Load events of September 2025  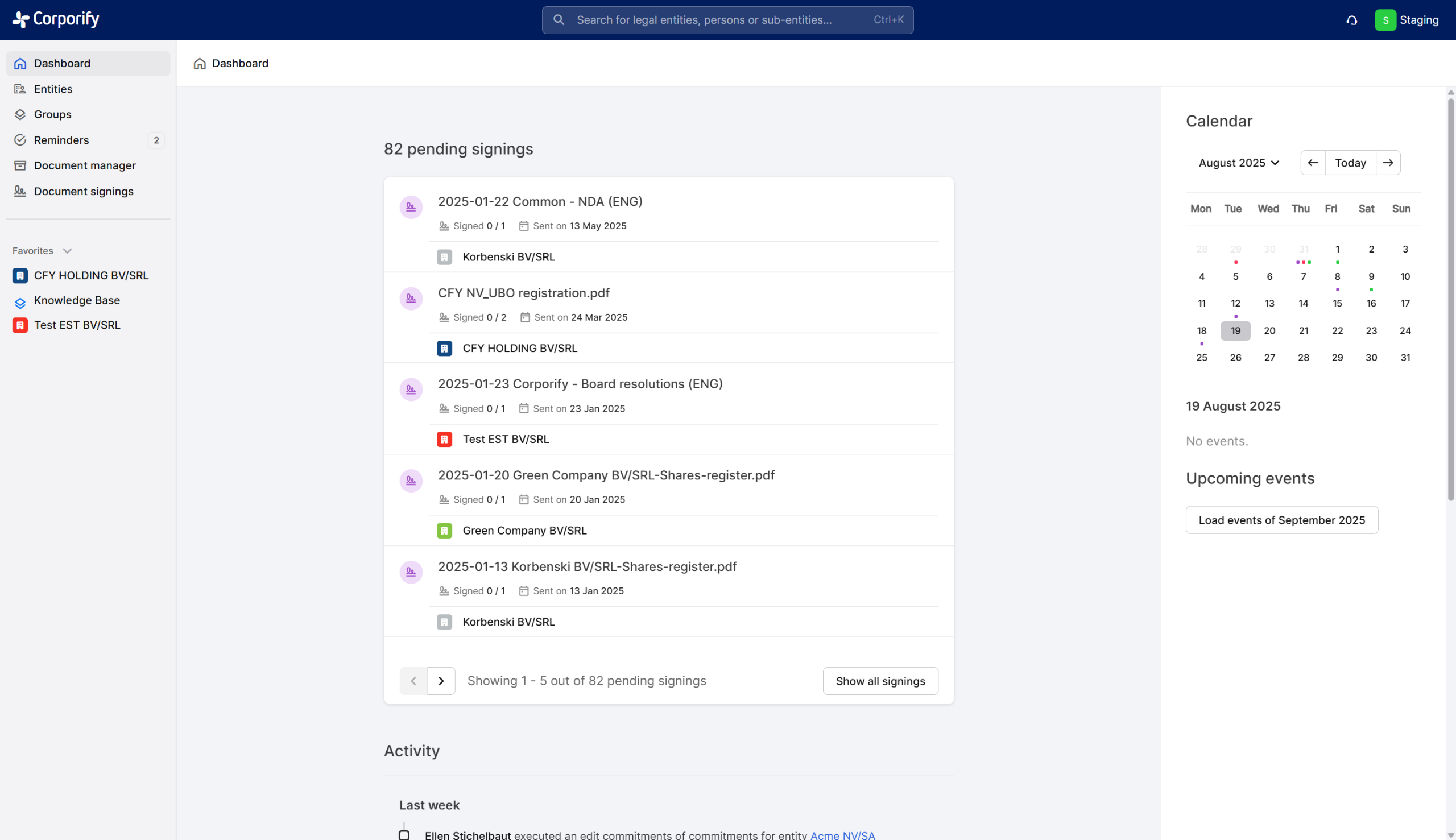click(x=1281, y=520)
